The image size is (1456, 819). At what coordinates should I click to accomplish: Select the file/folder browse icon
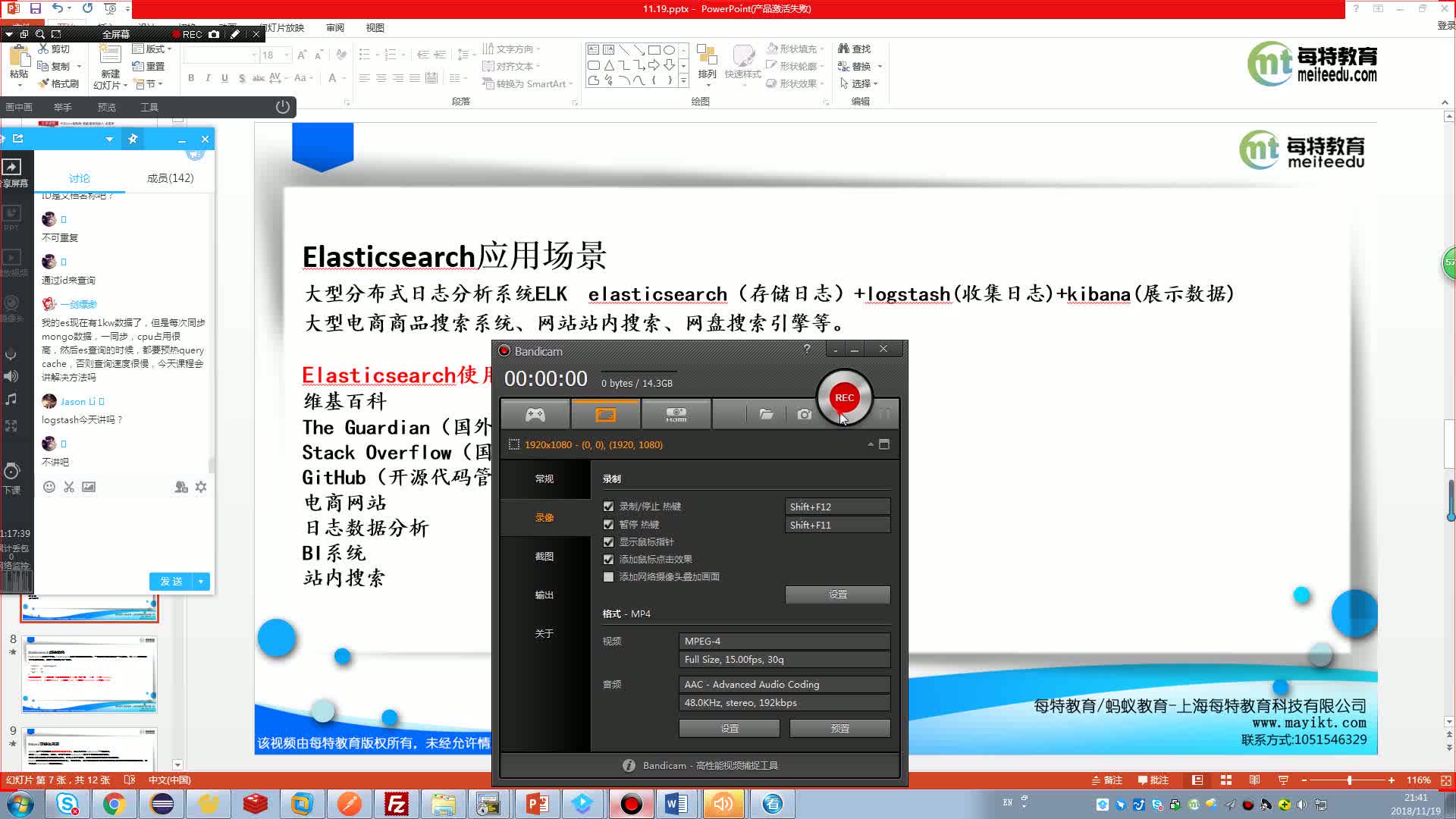pyautogui.click(x=765, y=414)
